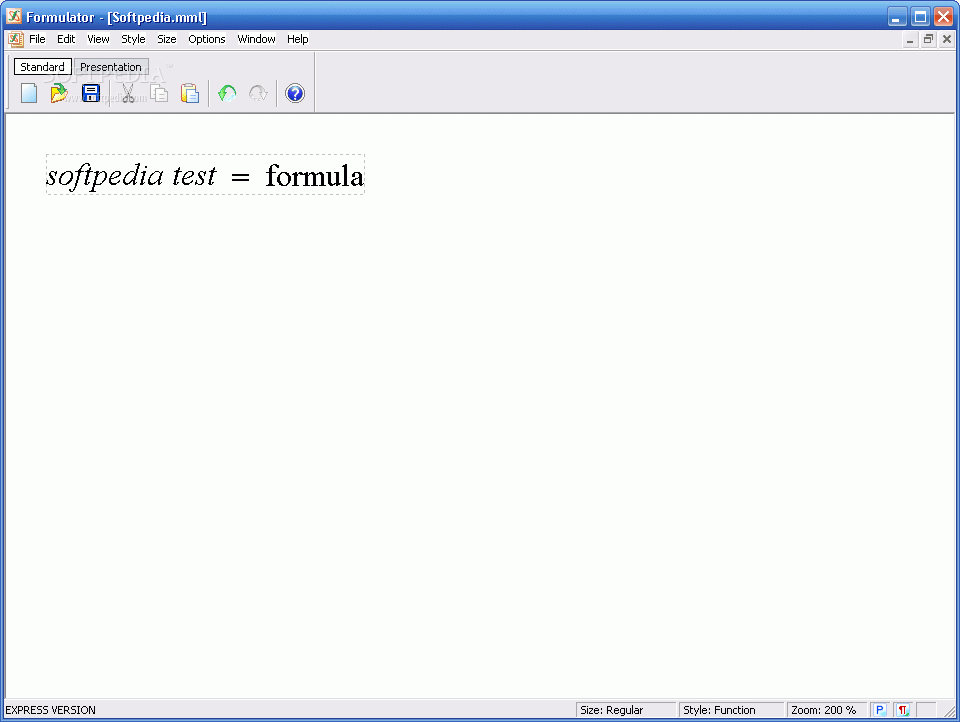Close the Softpedia.mml document with inner X

(x=947, y=39)
